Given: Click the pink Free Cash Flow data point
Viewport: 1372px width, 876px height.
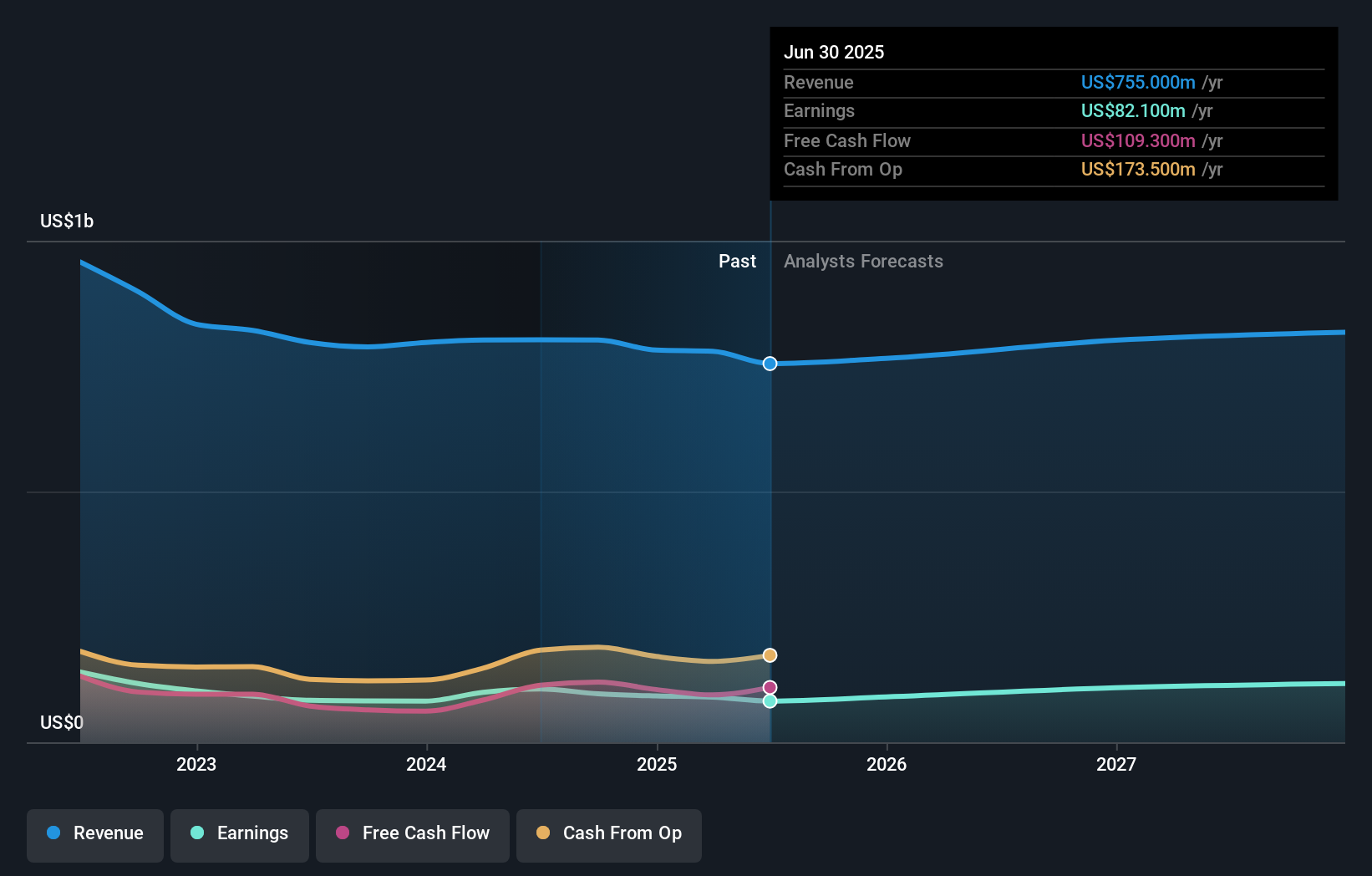Looking at the screenshot, I should (770, 688).
